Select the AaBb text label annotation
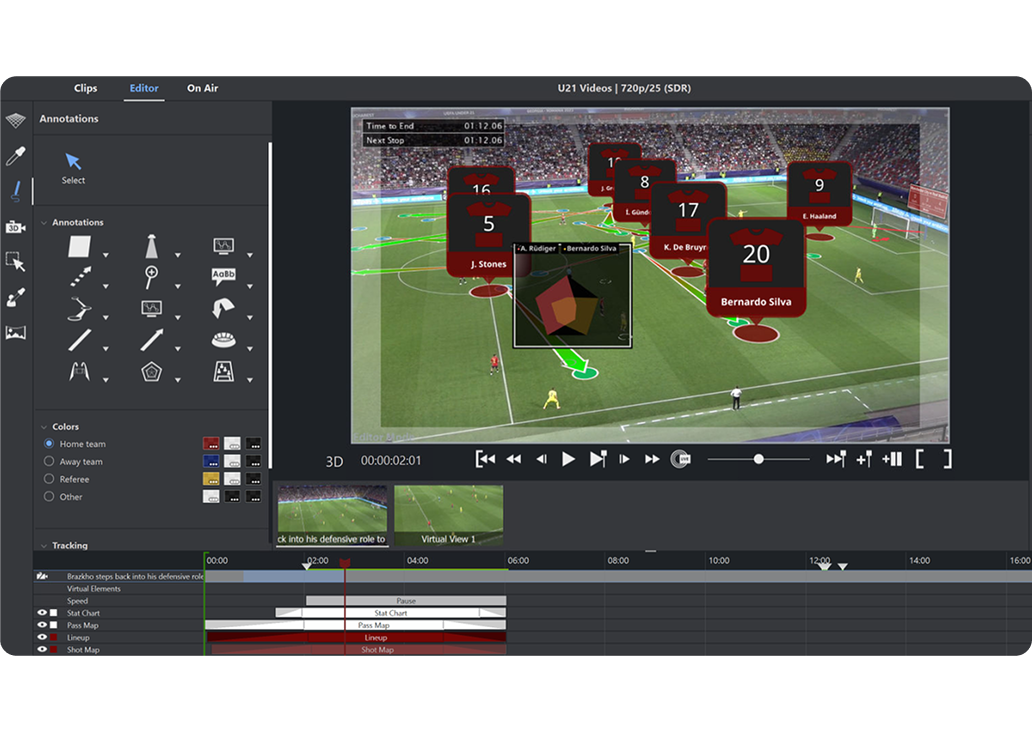1032x732 pixels. point(223,277)
